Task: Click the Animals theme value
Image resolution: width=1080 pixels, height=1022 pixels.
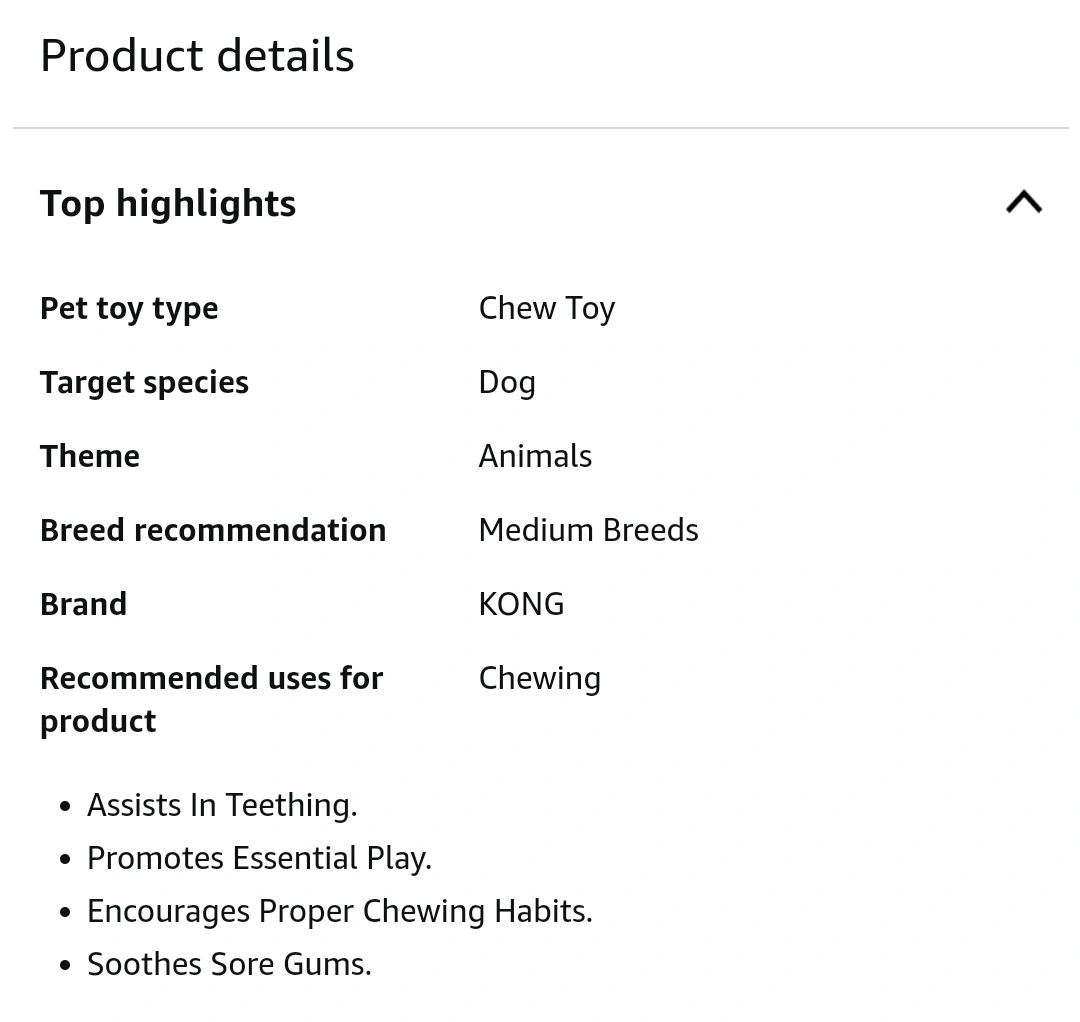Action: click(535, 456)
